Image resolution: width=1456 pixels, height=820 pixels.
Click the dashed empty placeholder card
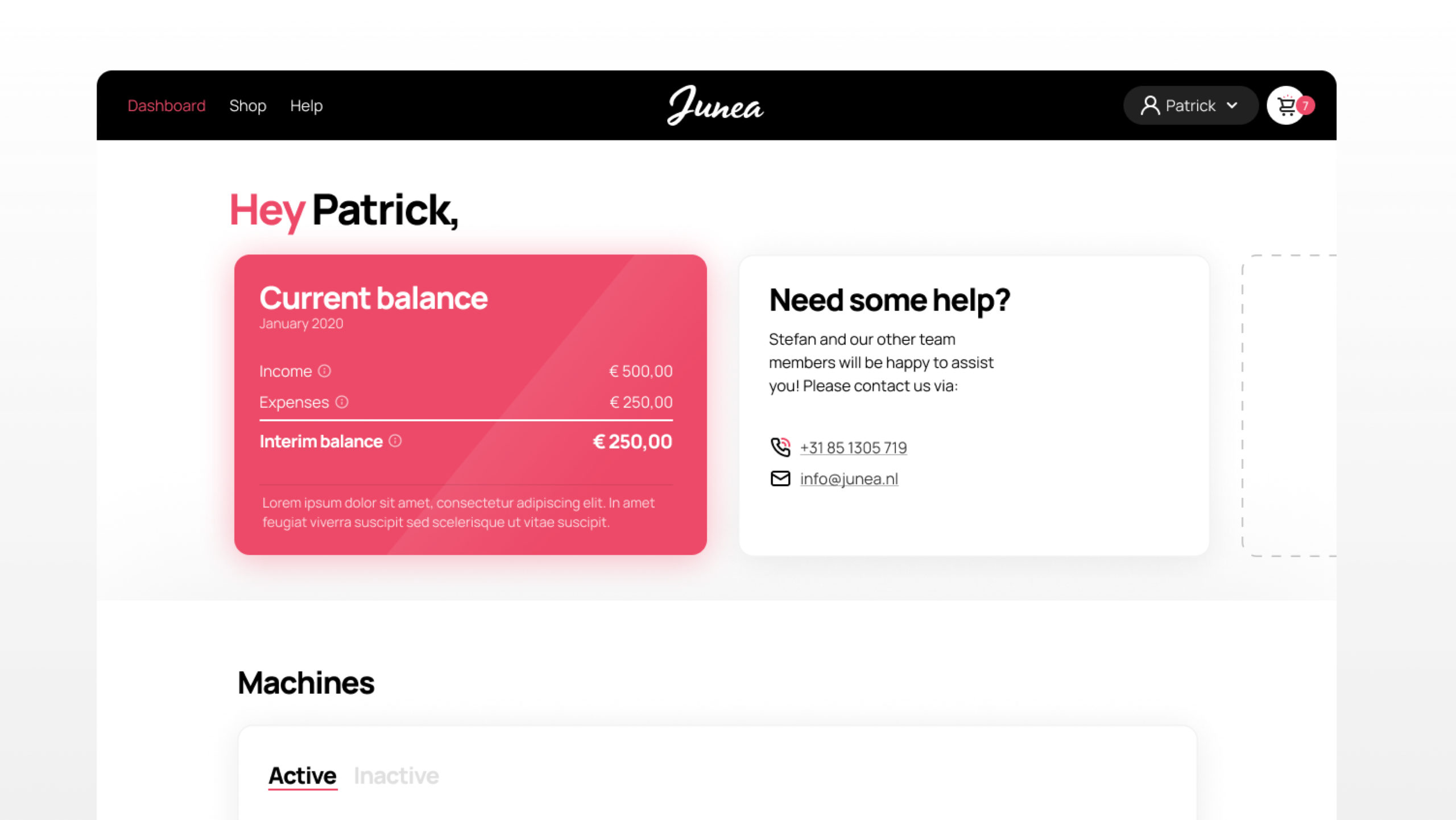[1289, 405]
